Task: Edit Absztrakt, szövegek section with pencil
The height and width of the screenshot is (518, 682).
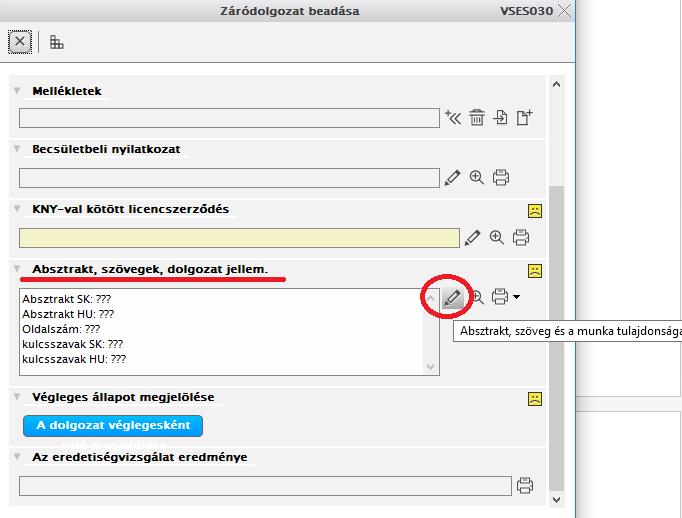Action: pyautogui.click(x=452, y=298)
